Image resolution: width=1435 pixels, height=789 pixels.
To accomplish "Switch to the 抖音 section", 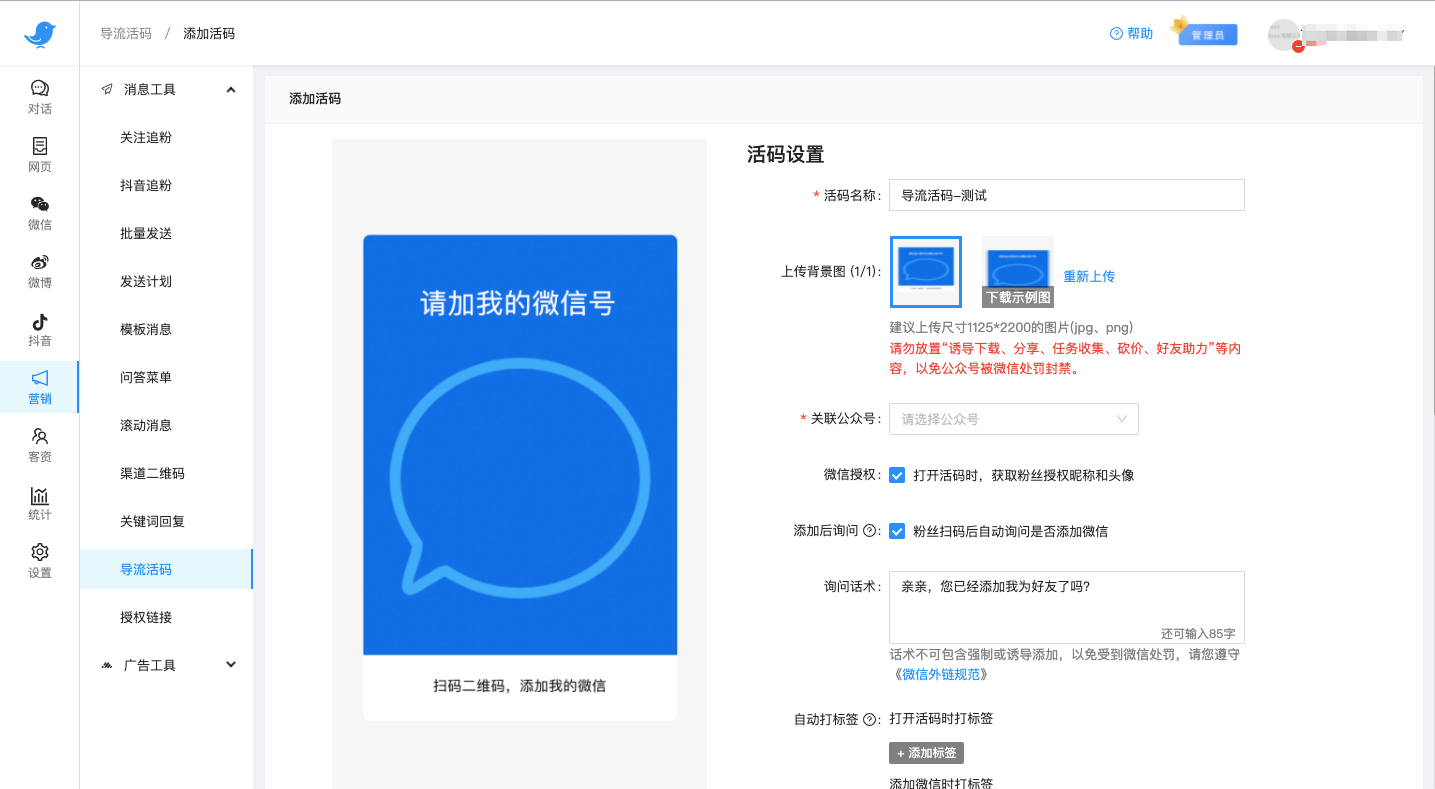I will click(x=39, y=329).
